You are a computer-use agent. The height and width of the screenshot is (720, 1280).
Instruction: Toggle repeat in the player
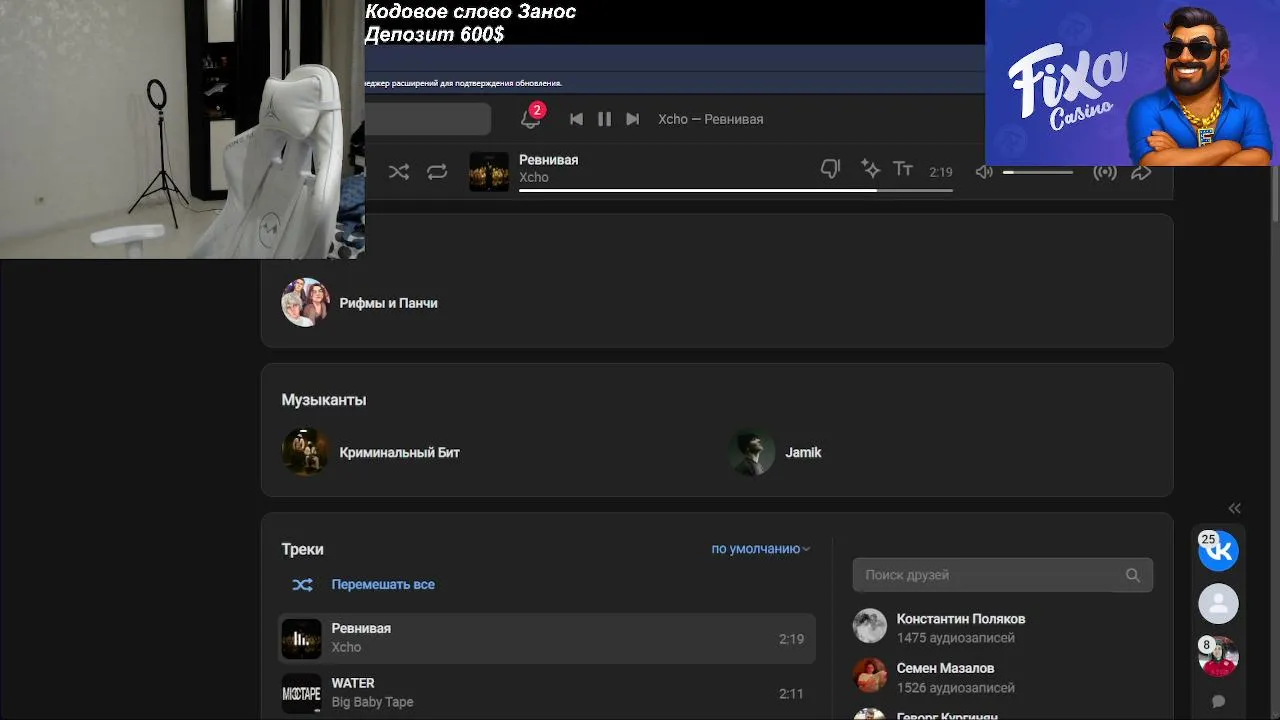[x=437, y=172]
